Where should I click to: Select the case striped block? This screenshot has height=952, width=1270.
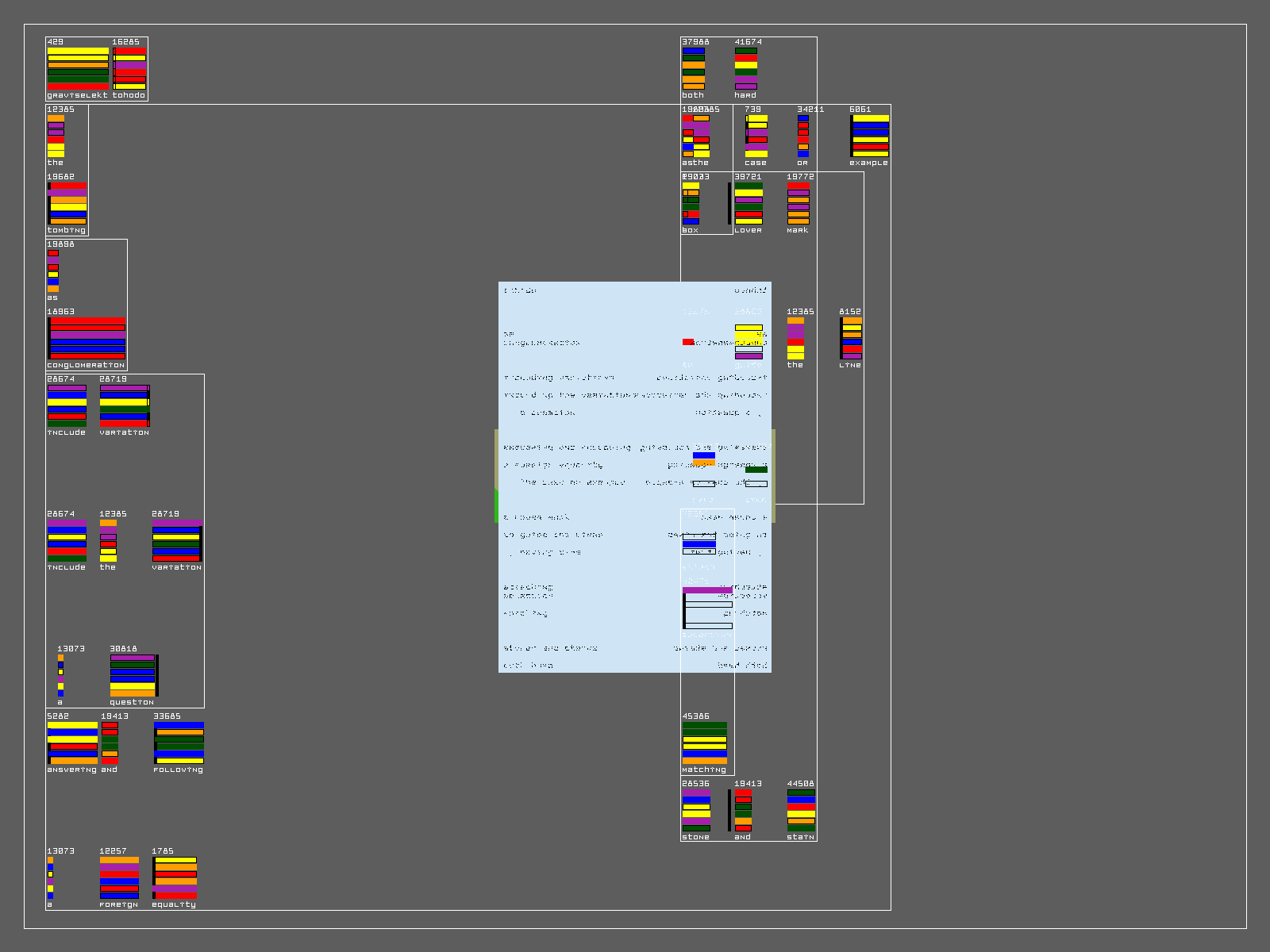point(756,136)
